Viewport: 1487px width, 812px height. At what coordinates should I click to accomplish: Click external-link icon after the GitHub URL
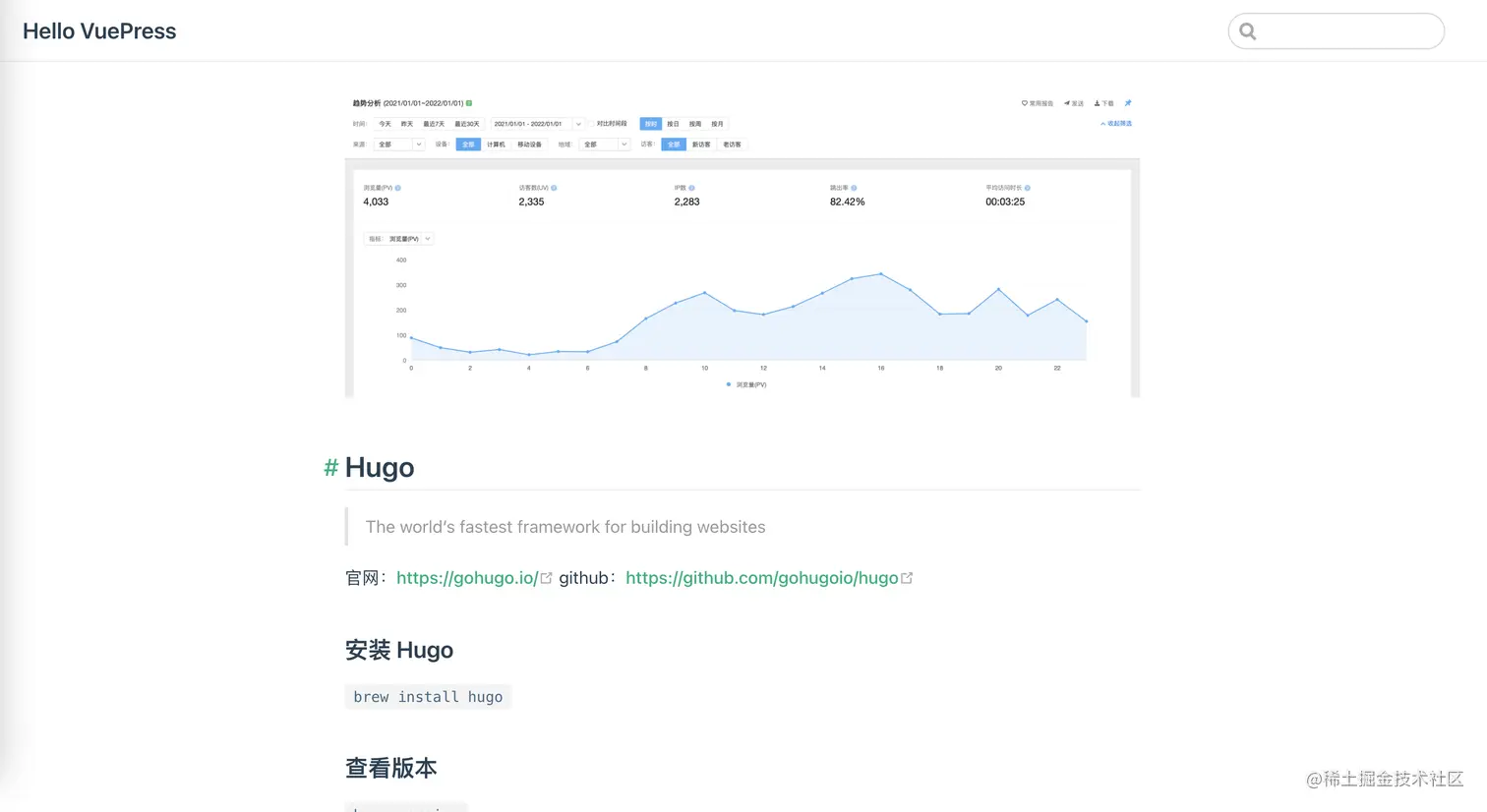click(x=907, y=578)
